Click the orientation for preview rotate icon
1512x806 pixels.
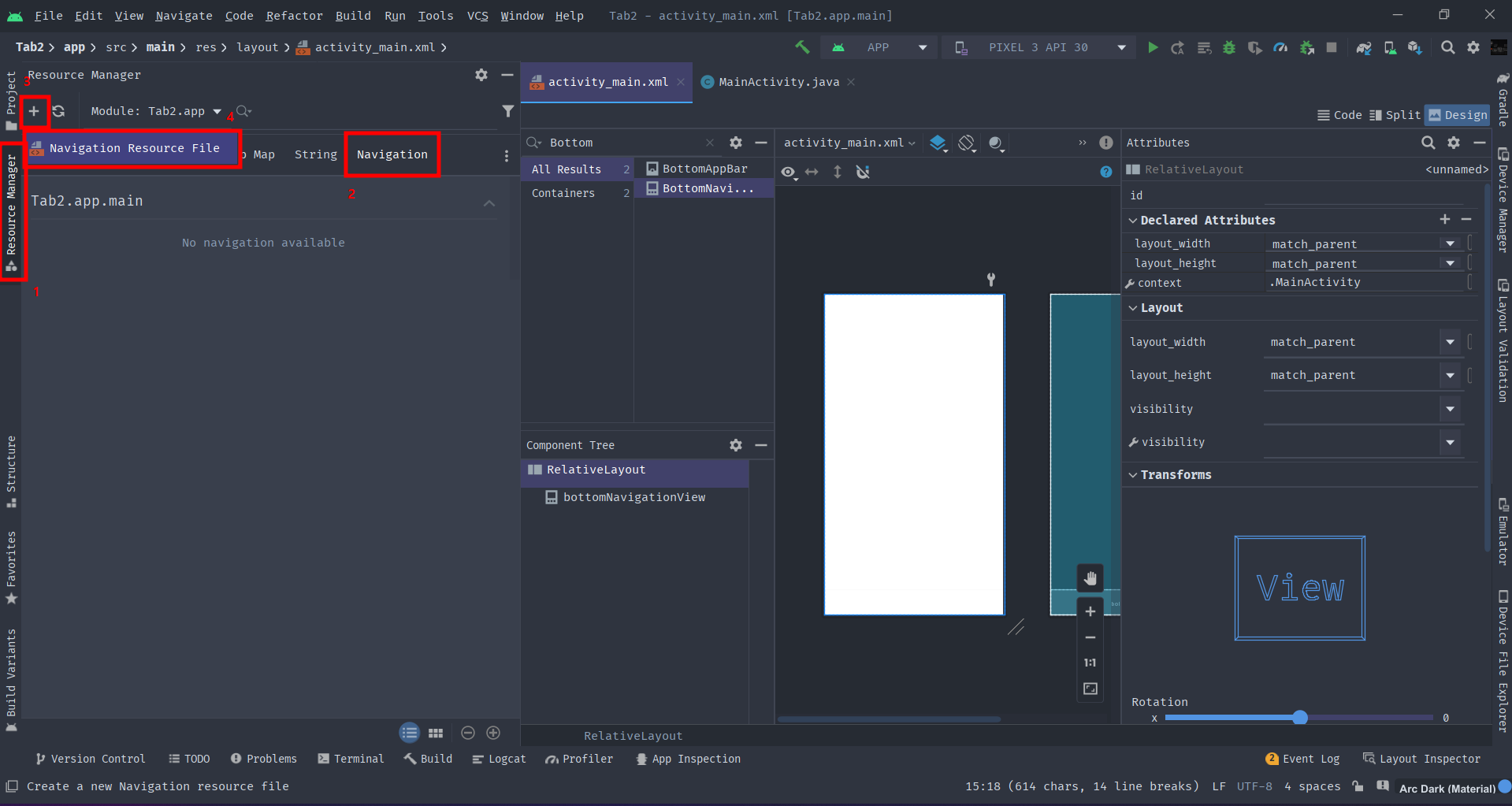(967, 143)
